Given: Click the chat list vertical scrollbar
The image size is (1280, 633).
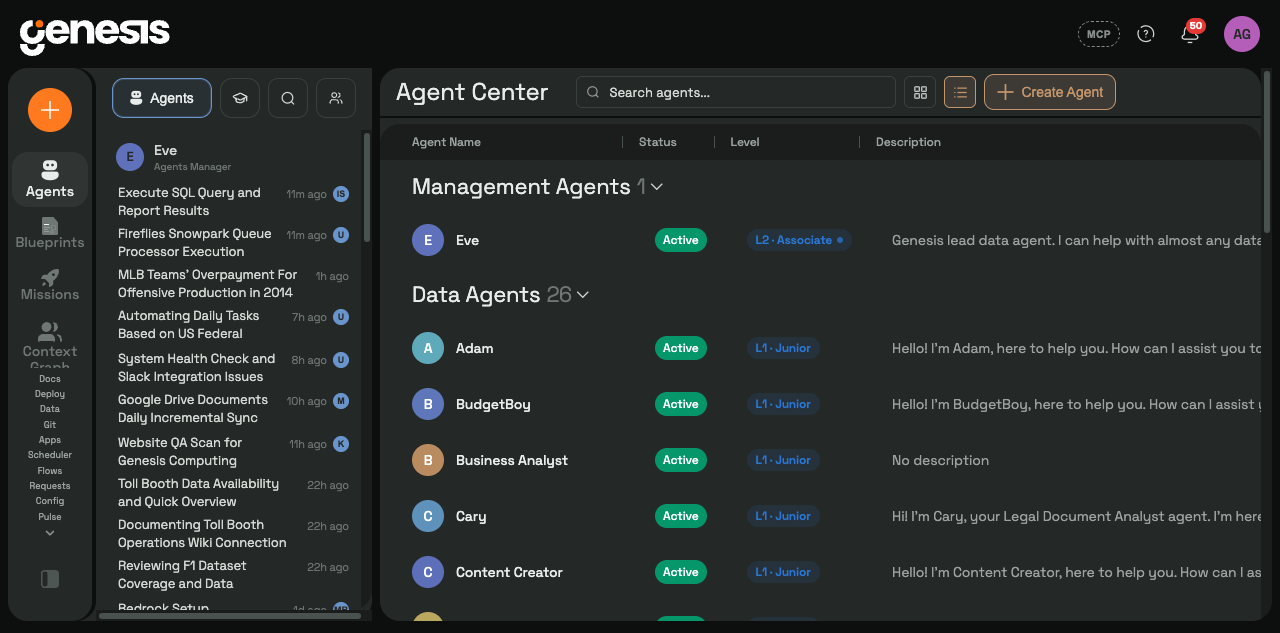Looking at the screenshot, I should 366,187.
